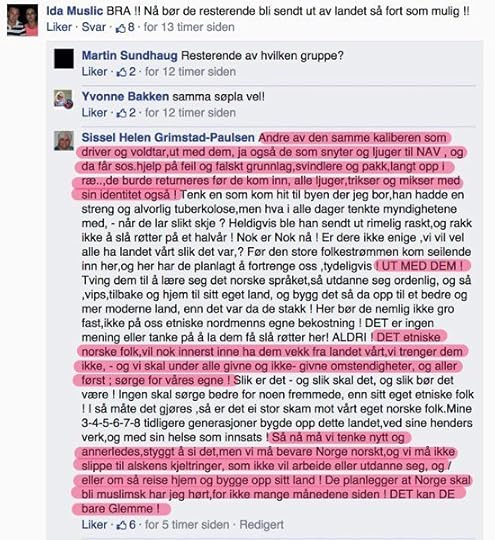The height and width of the screenshot is (540, 495).
Task: Like Ida Muslic's comment
Action: click(59, 27)
